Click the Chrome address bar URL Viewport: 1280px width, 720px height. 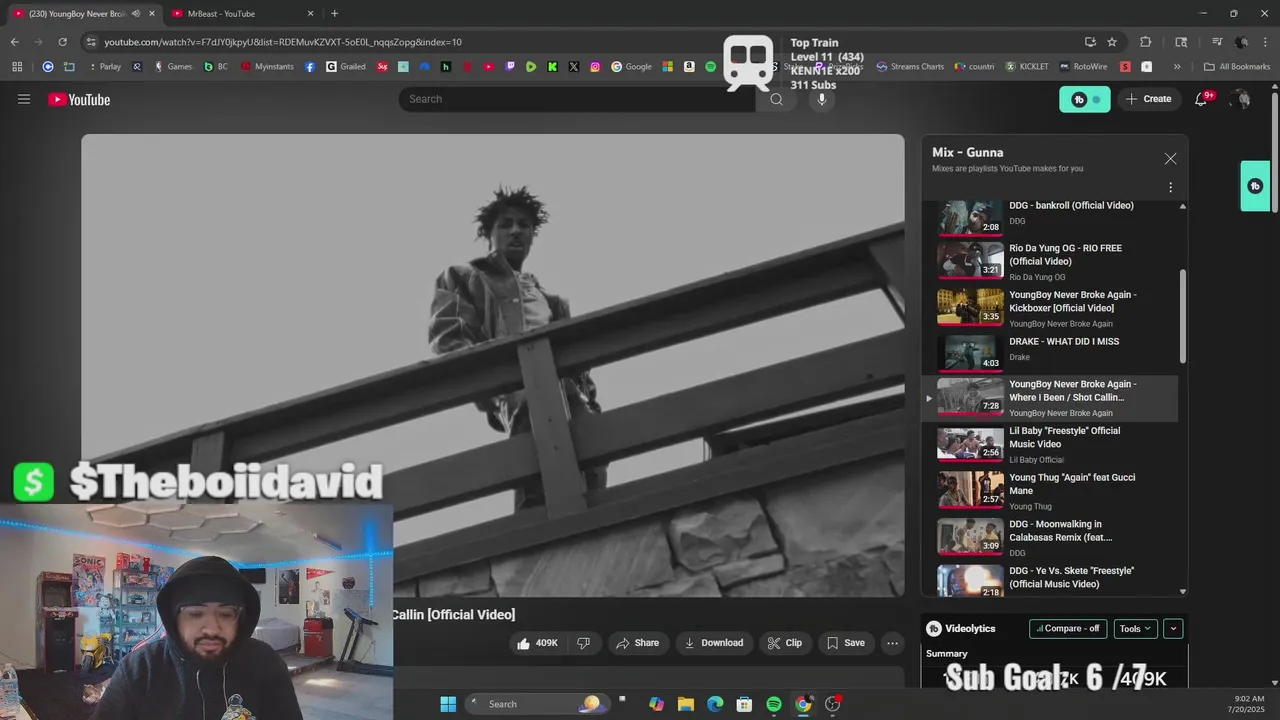click(283, 42)
